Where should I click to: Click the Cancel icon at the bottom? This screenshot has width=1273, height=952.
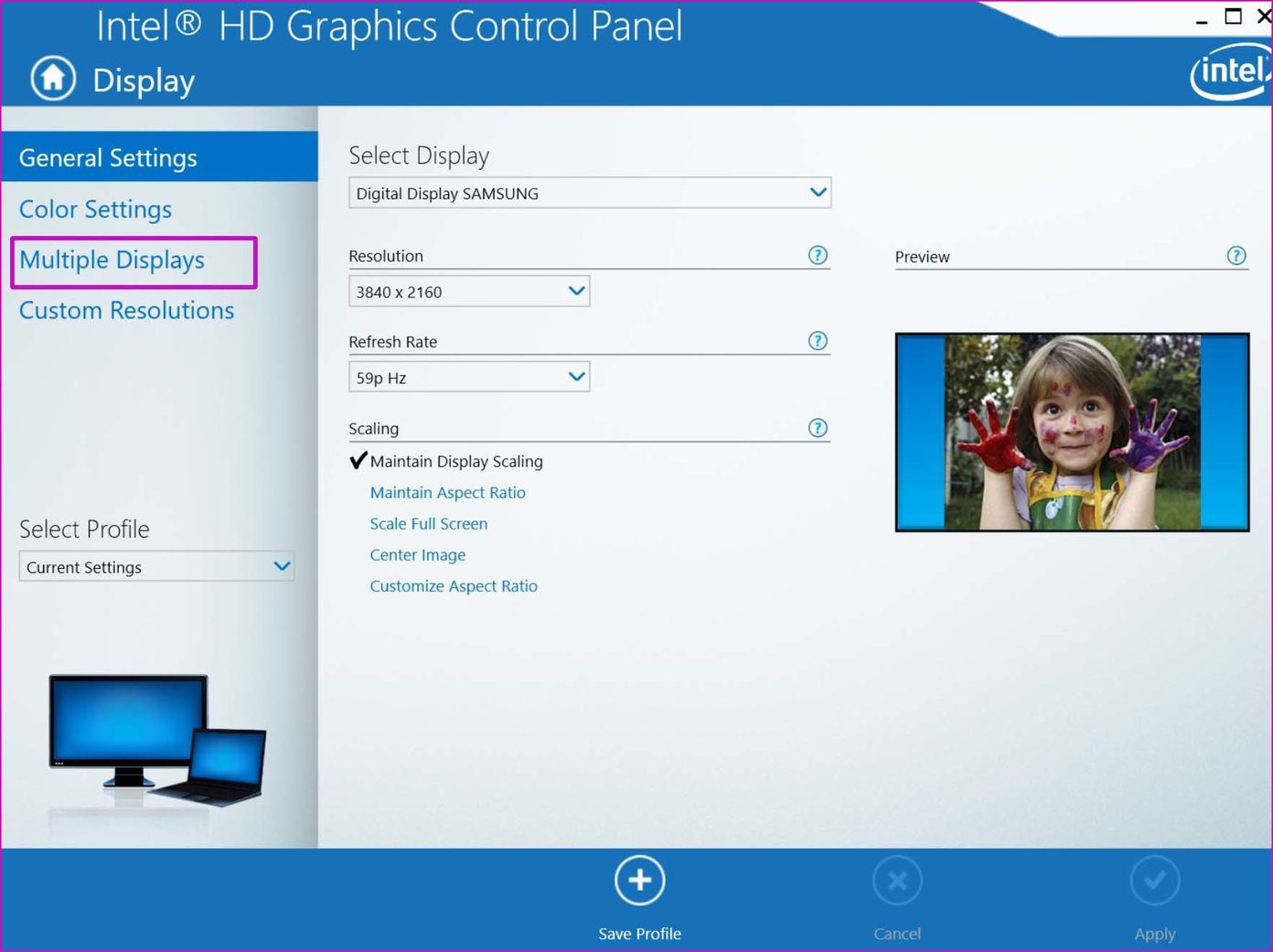(x=897, y=880)
